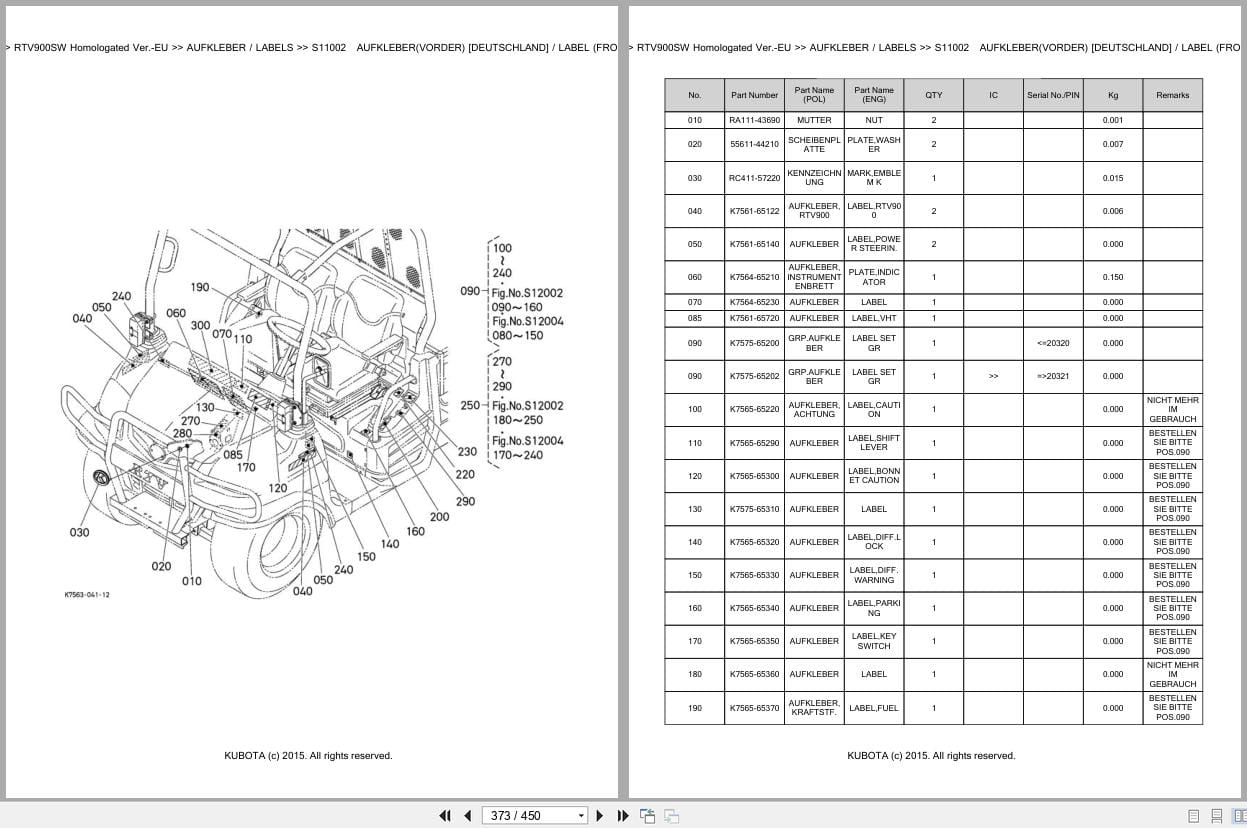1247x828 pixels.
Task: Select two-page facing view
Action: click(x=1238, y=816)
